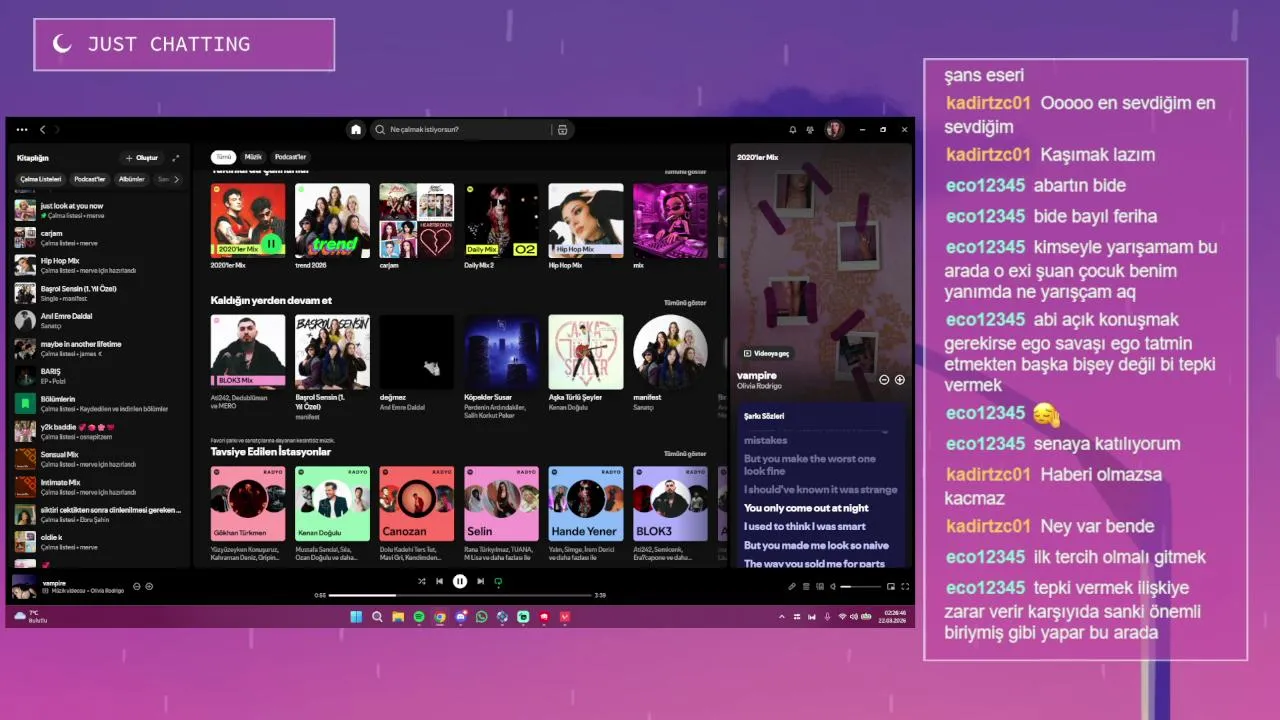Click WhatsApp icon in taskbar
Image resolution: width=1280 pixels, height=720 pixels.
(482, 617)
